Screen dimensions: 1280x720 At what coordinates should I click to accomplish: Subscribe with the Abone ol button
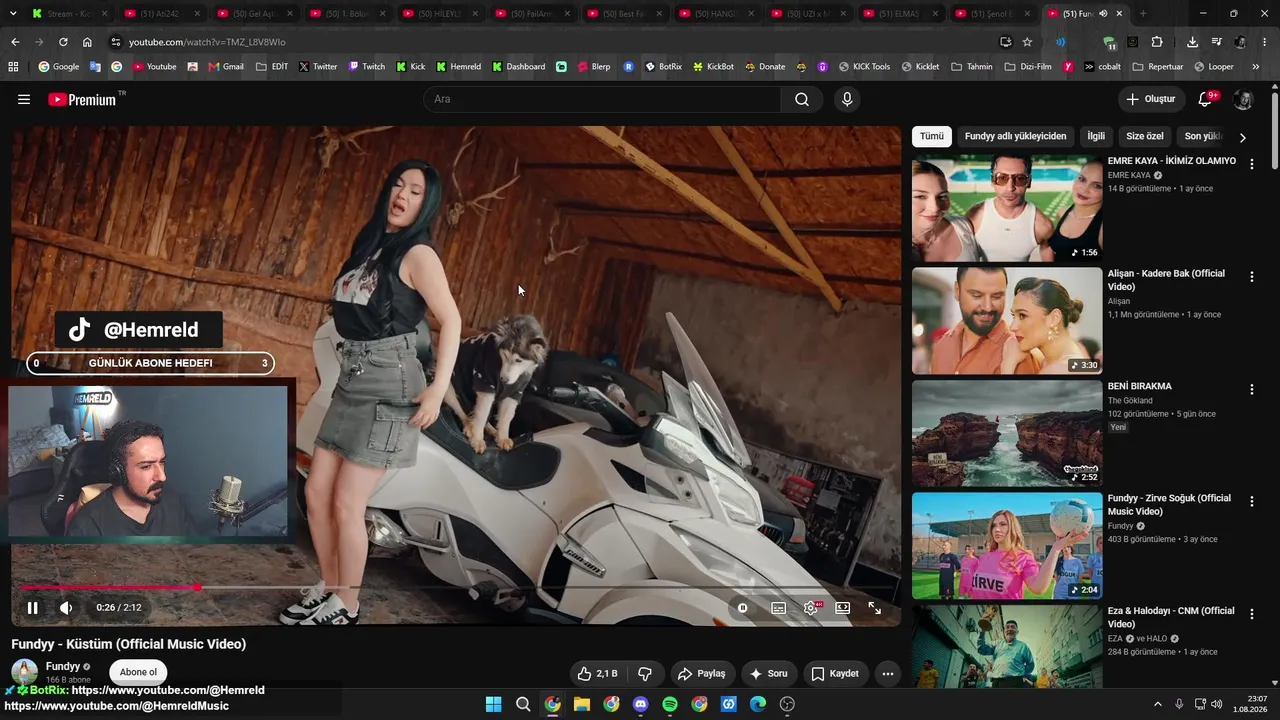click(x=138, y=672)
